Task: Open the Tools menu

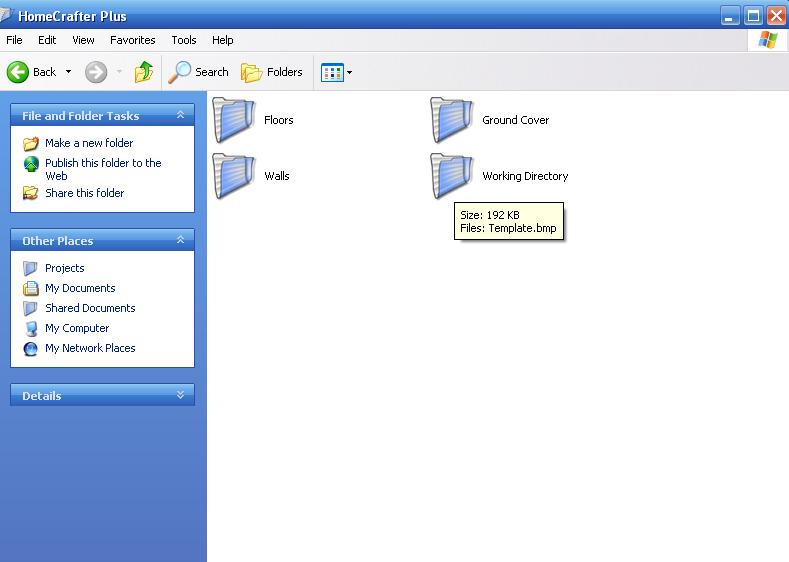Action: (x=184, y=40)
